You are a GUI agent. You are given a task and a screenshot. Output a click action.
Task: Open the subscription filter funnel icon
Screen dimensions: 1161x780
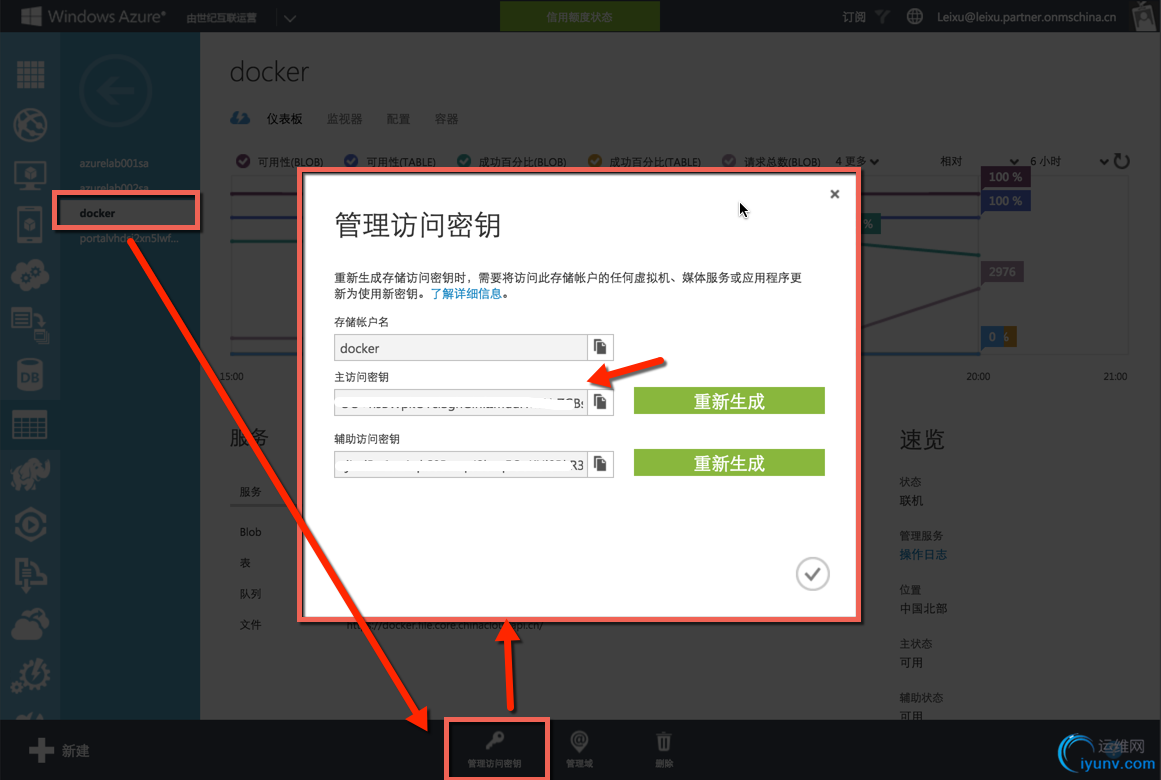(x=882, y=16)
